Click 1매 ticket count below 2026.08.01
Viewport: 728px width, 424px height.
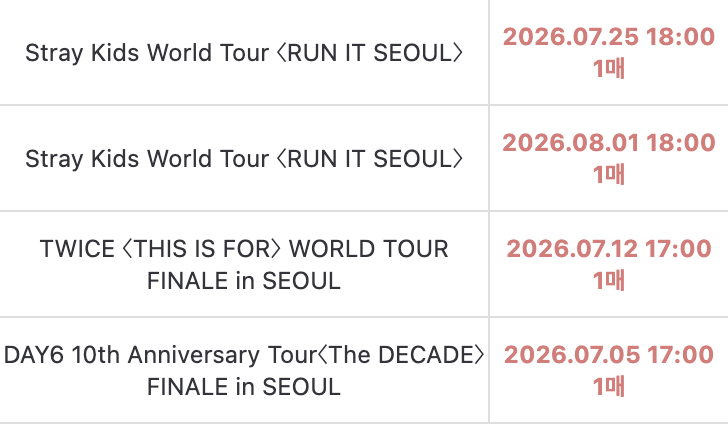(x=609, y=174)
